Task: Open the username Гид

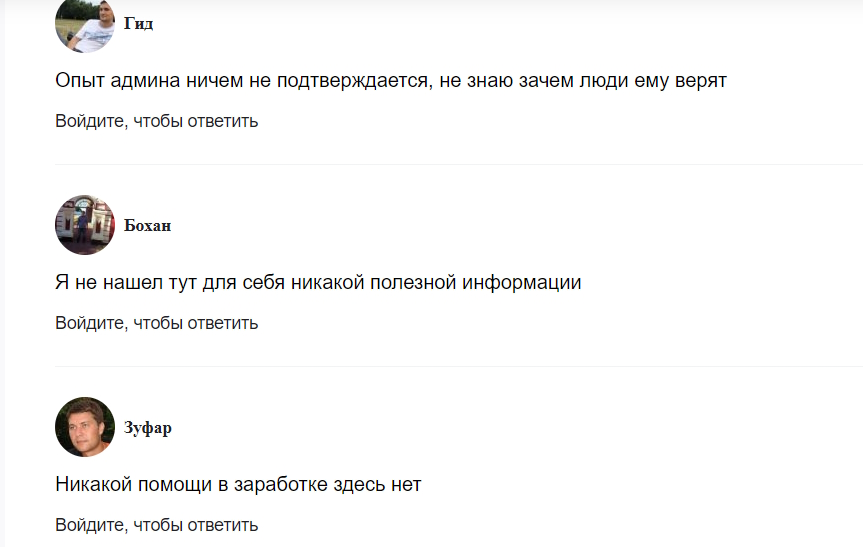Action: (x=139, y=24)
